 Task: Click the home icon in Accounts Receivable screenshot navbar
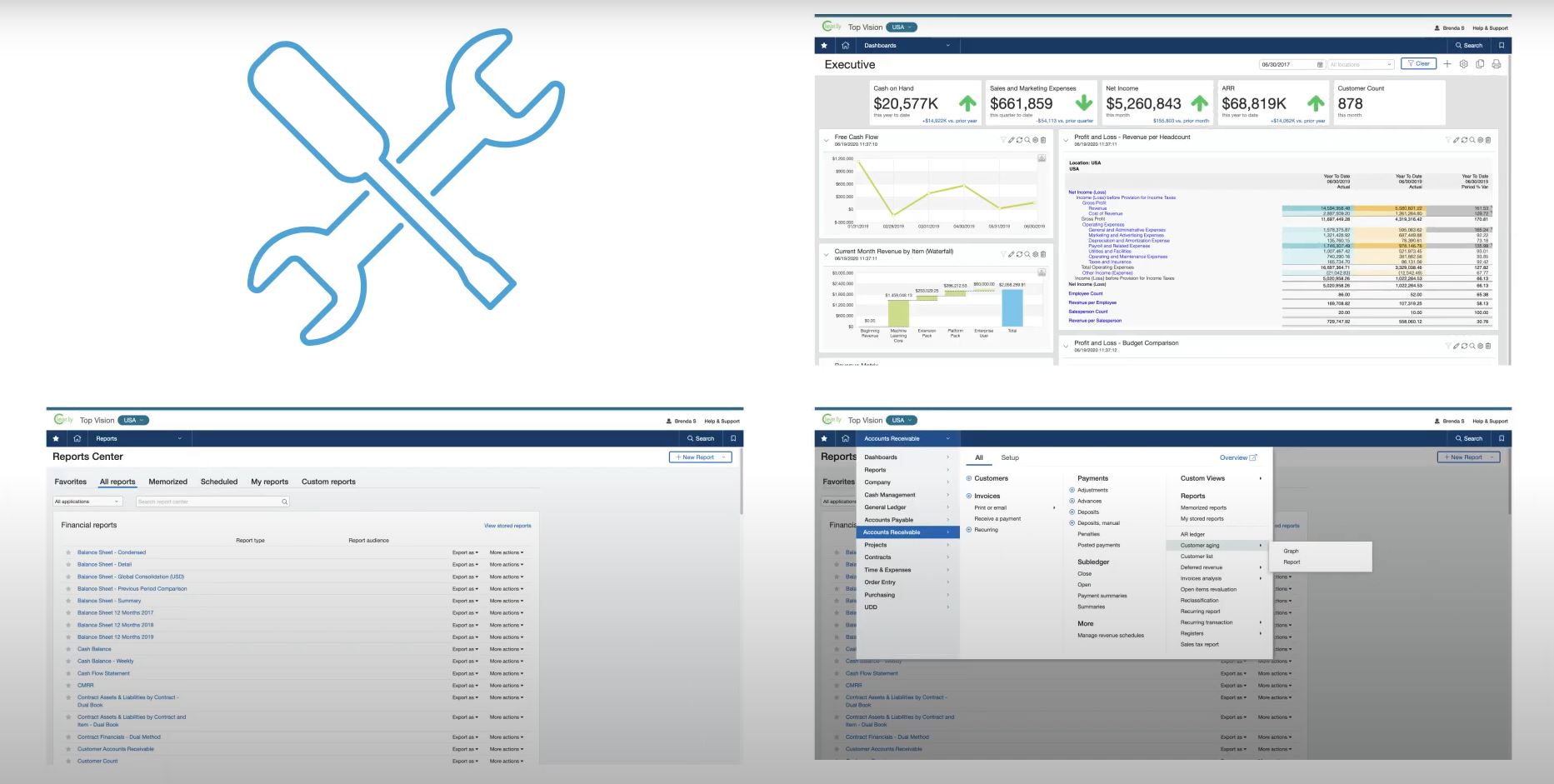(845, 438)
